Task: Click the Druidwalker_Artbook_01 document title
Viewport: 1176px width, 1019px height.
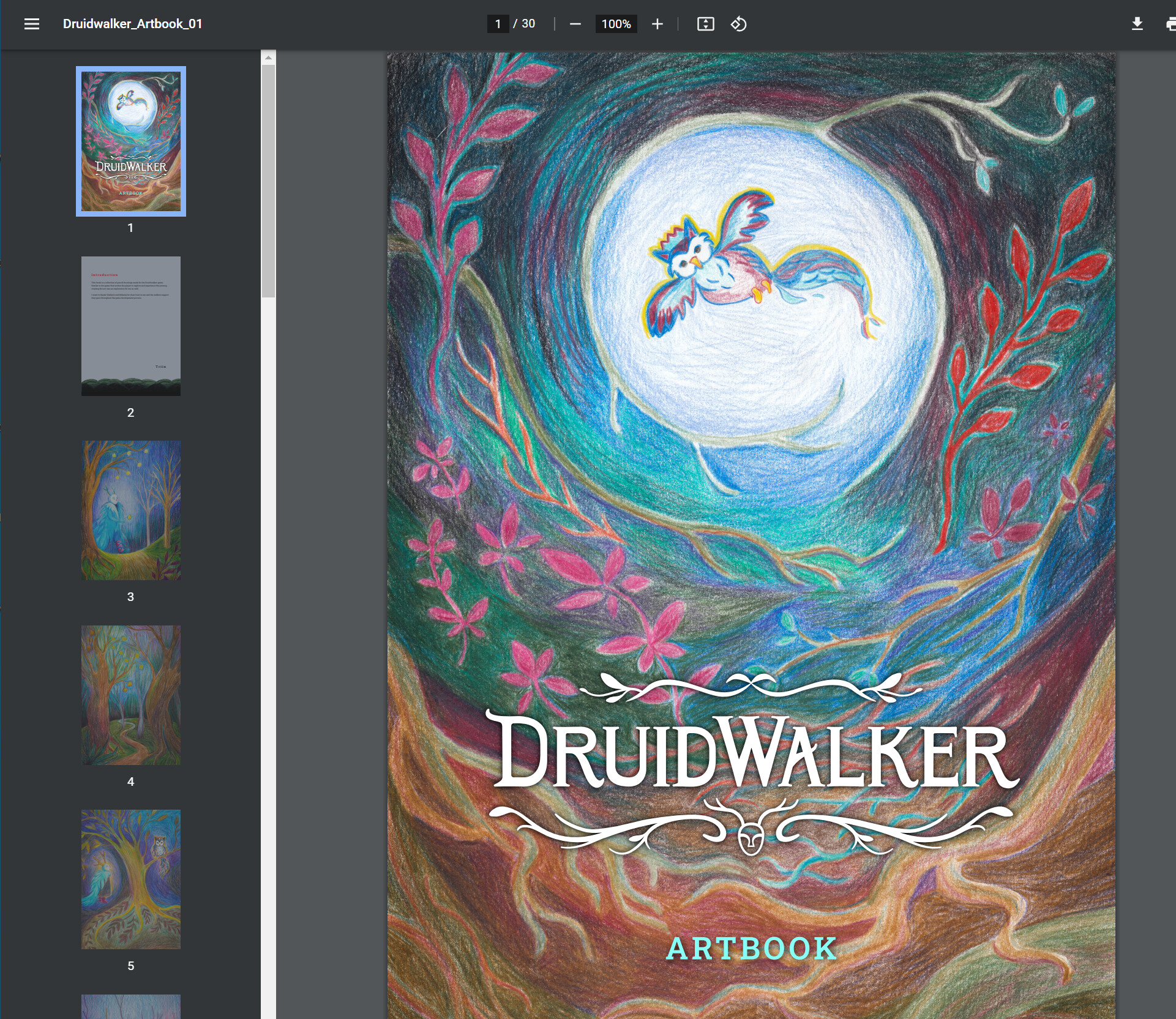Action: click(132, 24)
